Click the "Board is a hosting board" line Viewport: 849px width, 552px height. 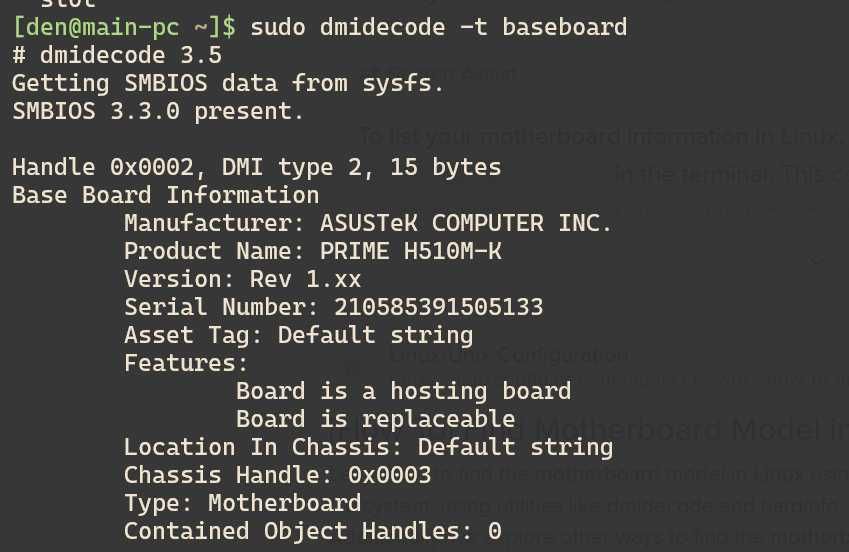click(403, 391)
